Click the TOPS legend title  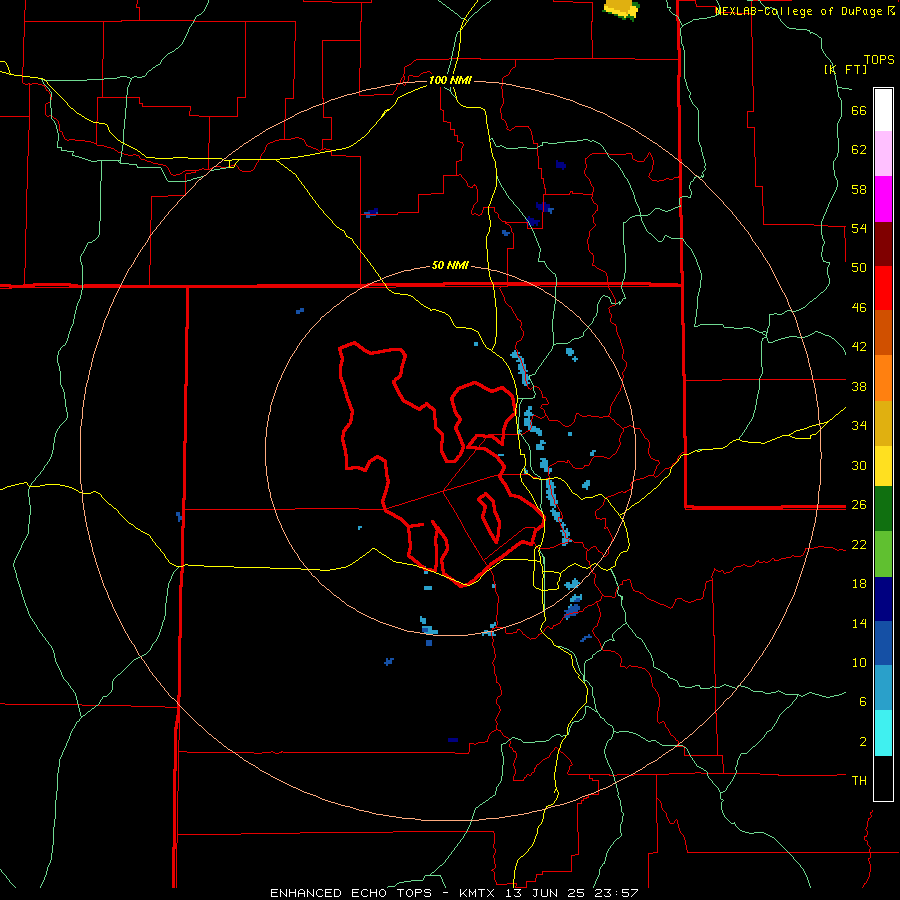click(x=879, y=59)
